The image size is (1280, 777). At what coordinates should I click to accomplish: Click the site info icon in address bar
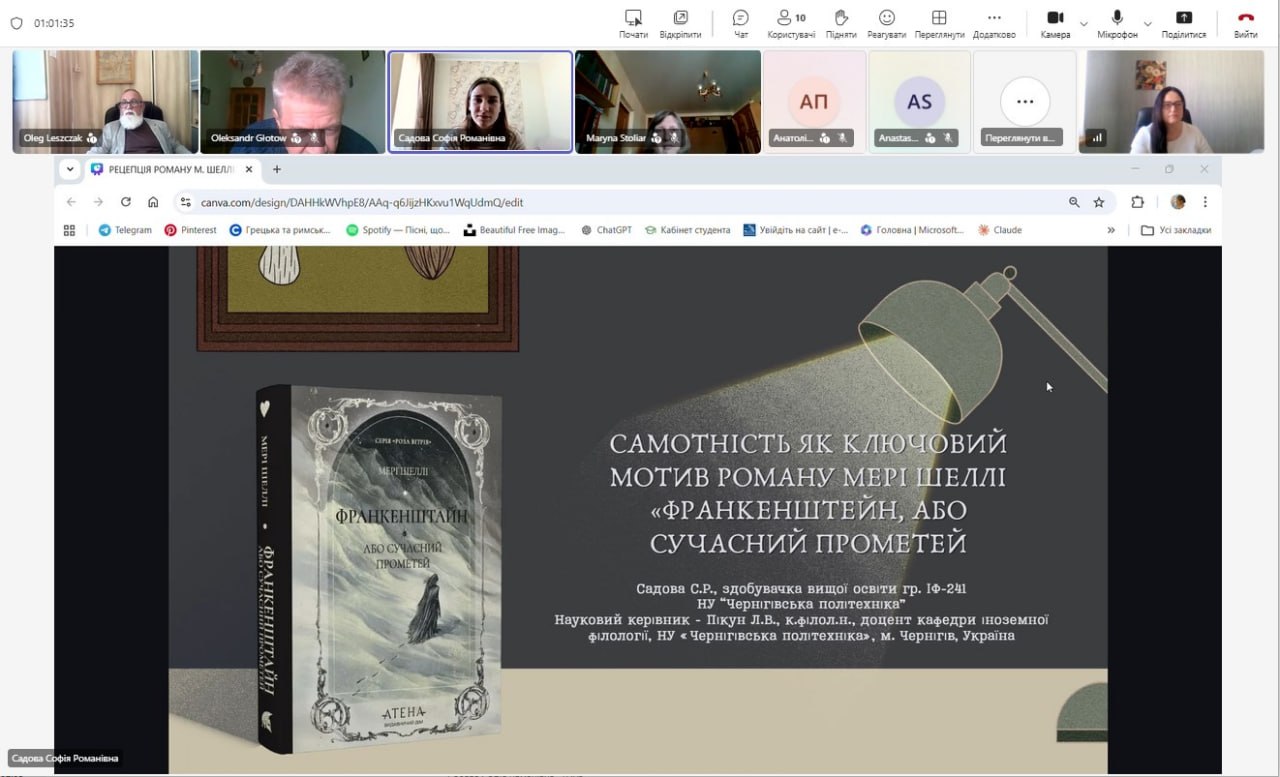[185, 202]
